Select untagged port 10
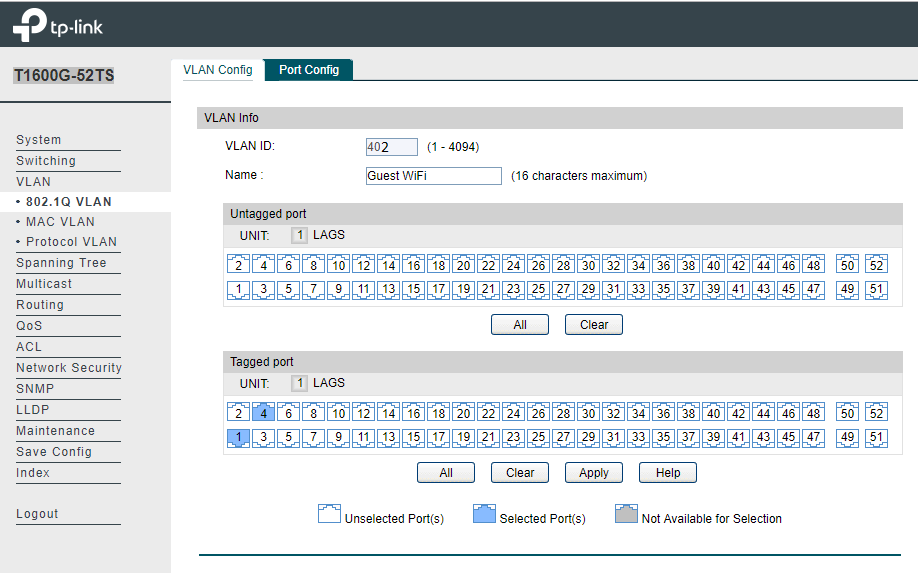 (338, 265)
